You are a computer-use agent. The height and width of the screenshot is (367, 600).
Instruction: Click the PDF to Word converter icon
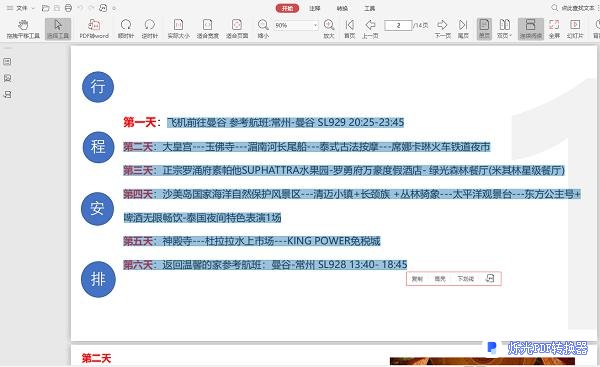[x=94, y=29]
